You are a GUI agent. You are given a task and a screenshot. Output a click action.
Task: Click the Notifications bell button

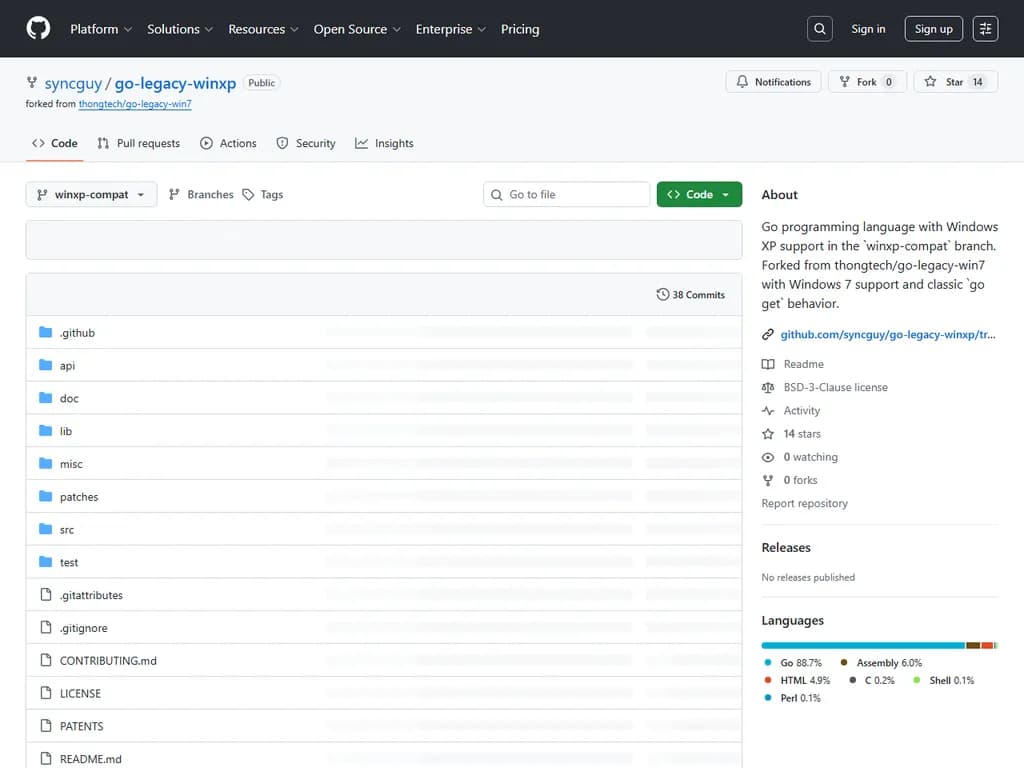tap(773, 82)
